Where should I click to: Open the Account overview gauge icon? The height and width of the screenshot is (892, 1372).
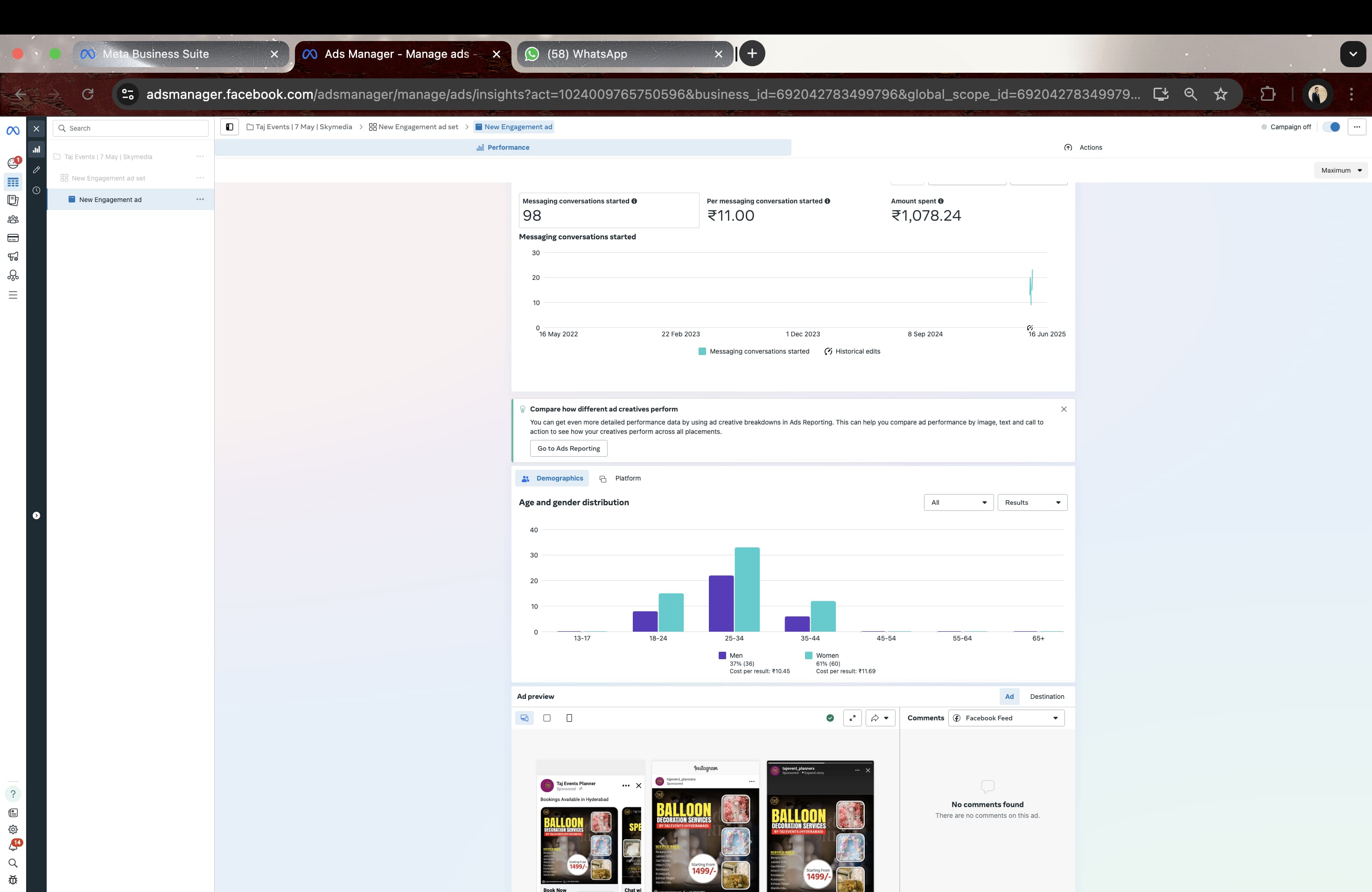tap(13, 163)
